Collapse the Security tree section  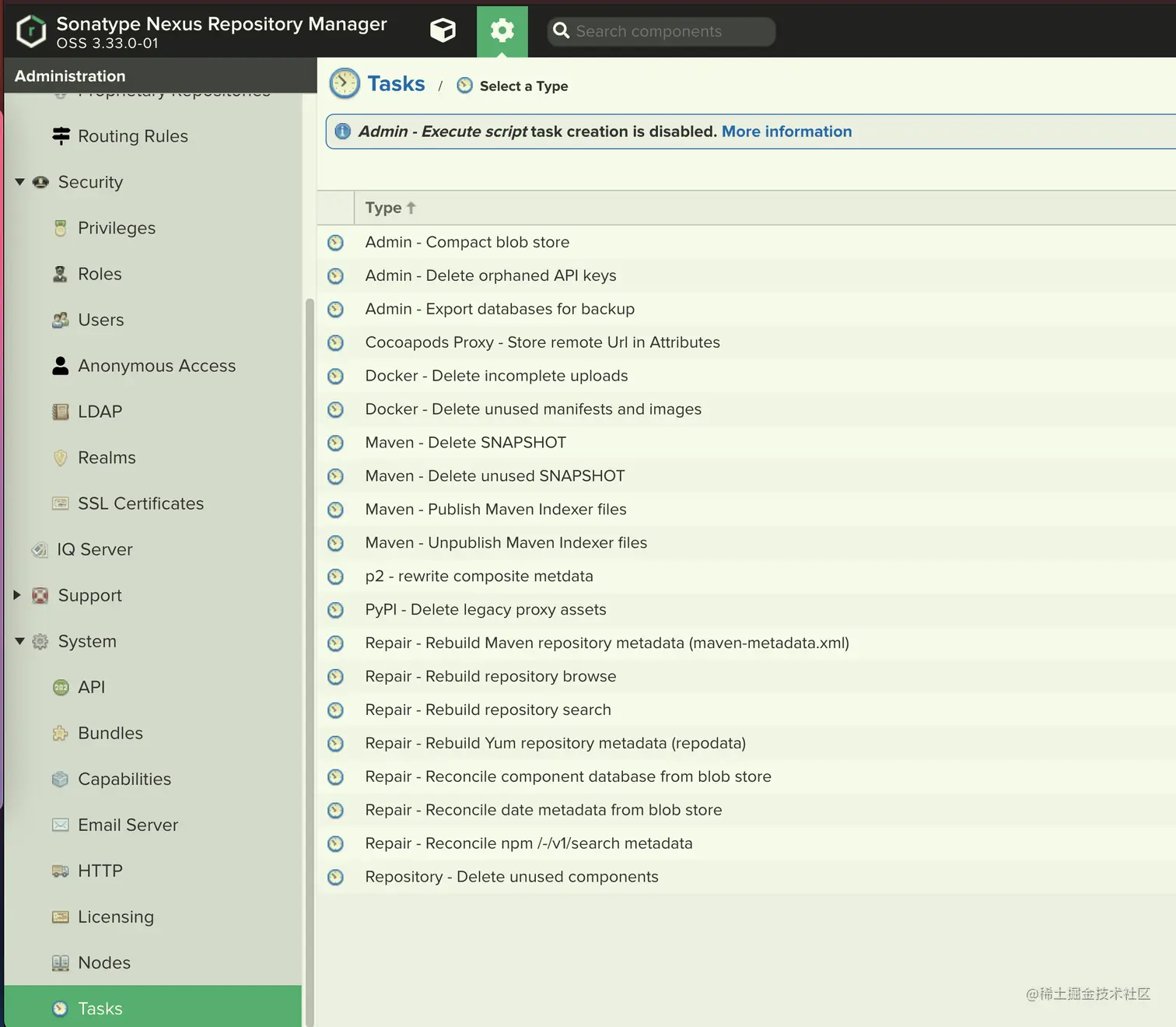[19, 182]
